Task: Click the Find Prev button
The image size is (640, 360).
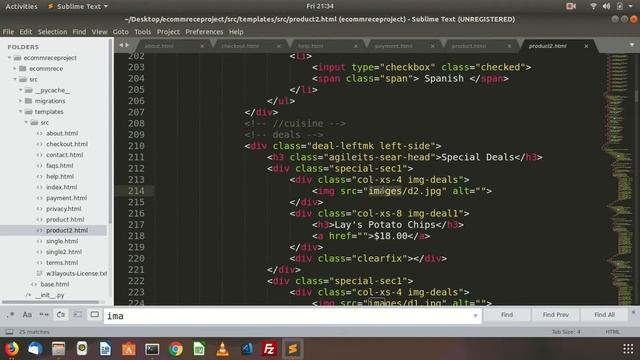Action: click(x=556, y=315)
